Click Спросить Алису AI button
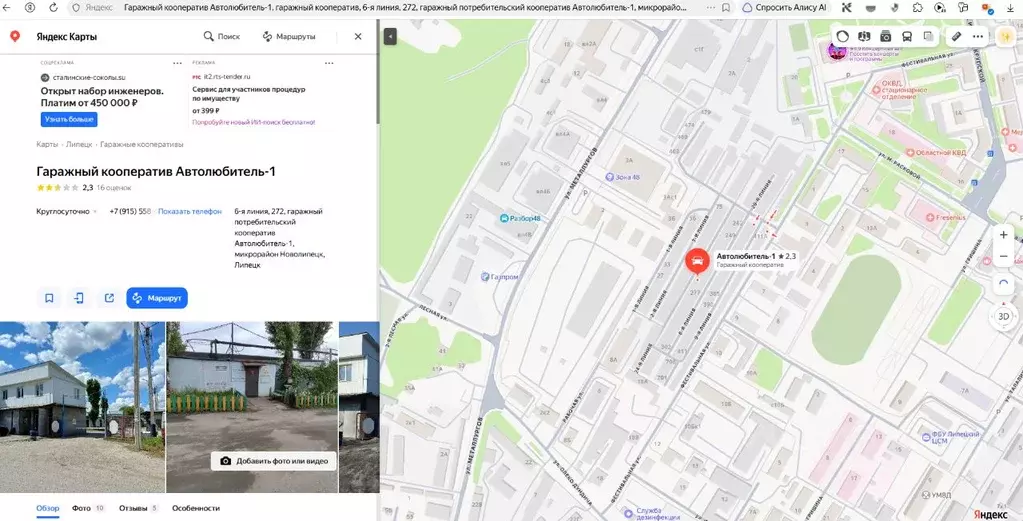Image resolution: width=1023 pixels, height=521 pixels. pos(784,8)
